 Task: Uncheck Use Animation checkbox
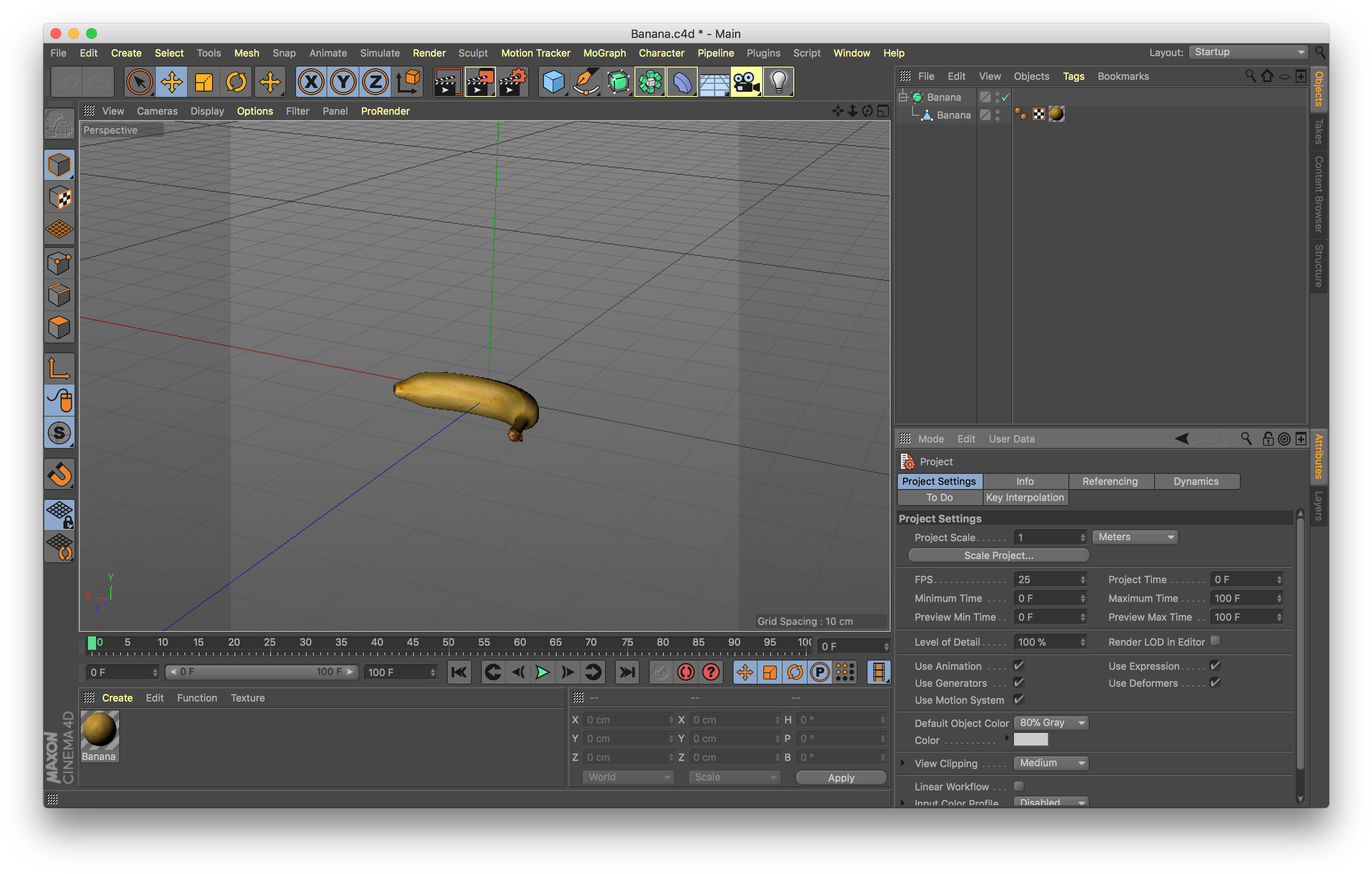coord(1019,665)
